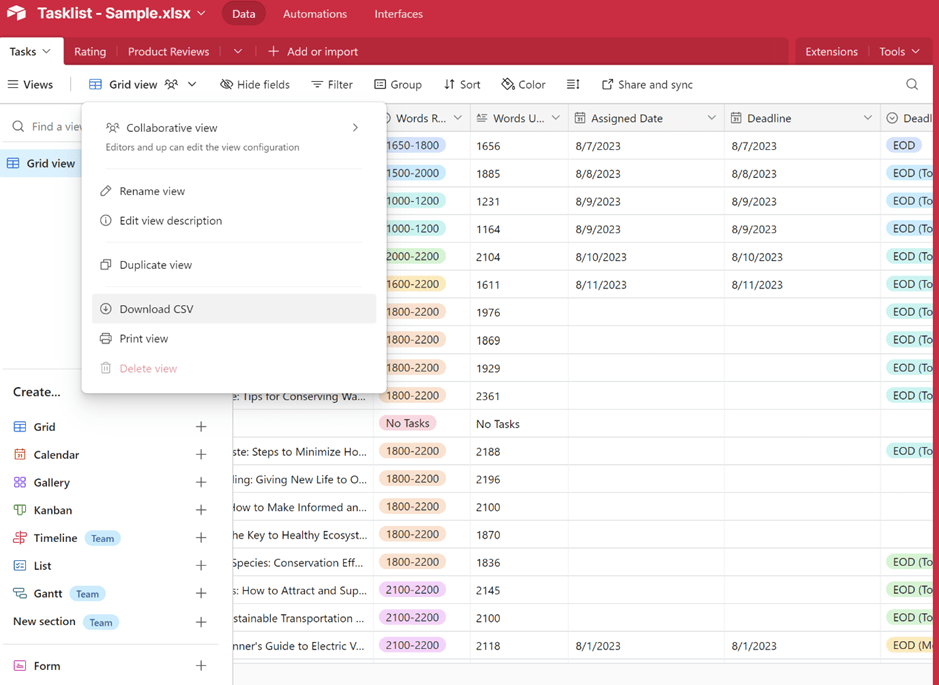939x685 pixels.
Task: Click the Timeline view icon in the sidebar
Action: [x=21, y=537]
